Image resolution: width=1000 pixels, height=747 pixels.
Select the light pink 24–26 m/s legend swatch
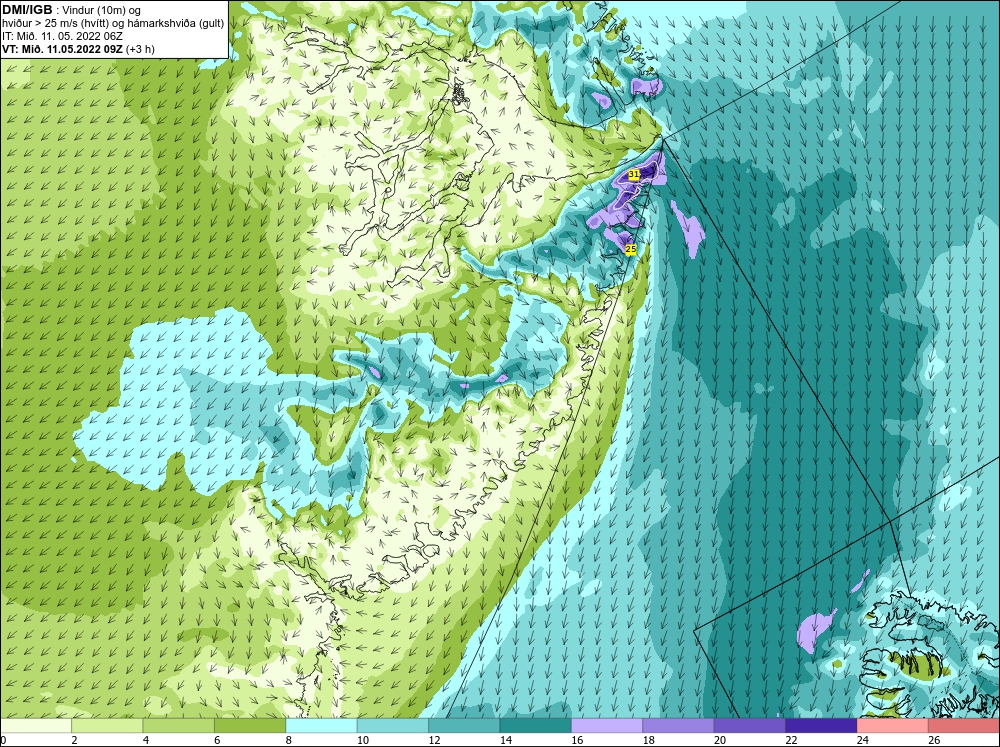tap(893, 725)
